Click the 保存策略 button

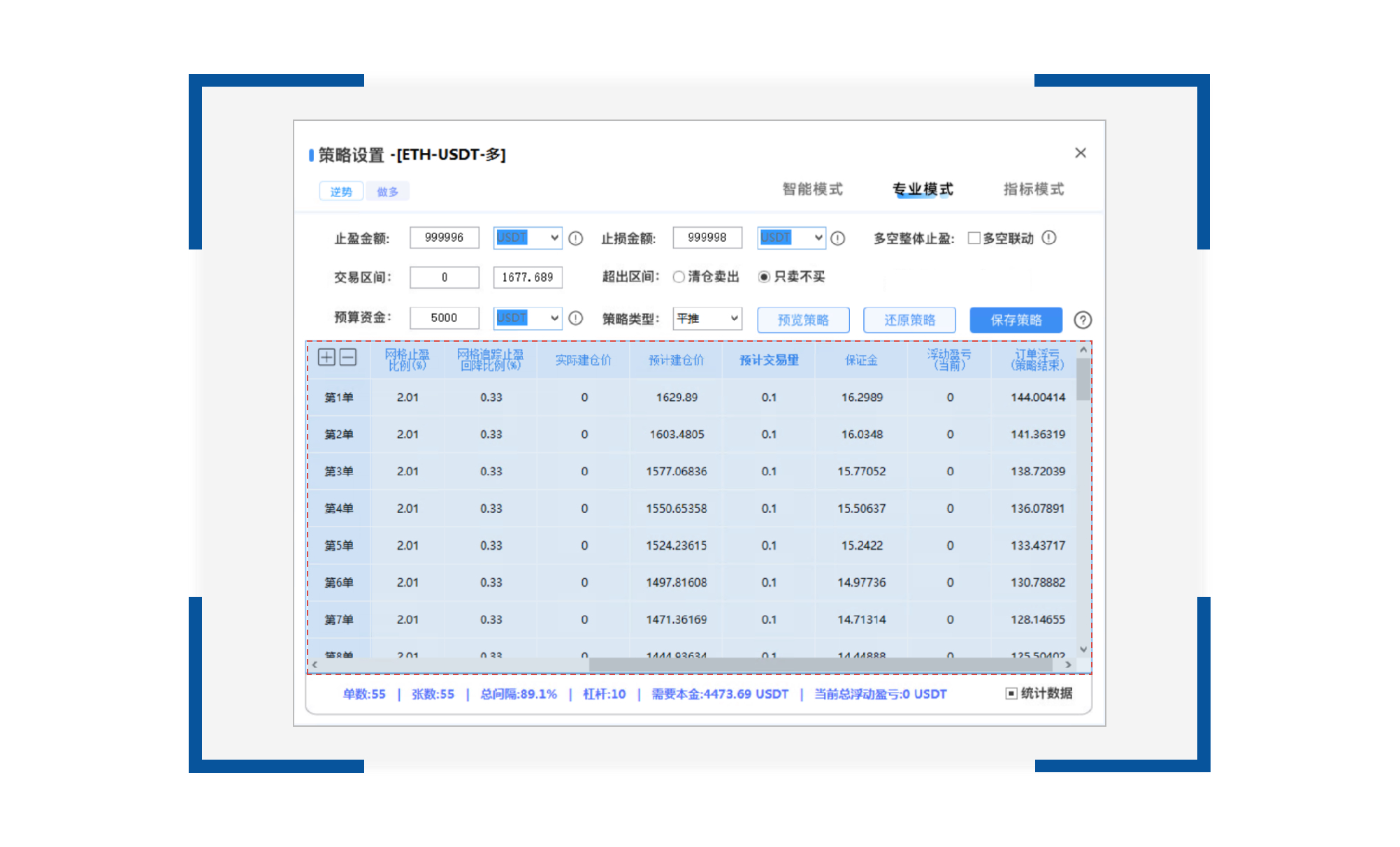(1016, 320)
